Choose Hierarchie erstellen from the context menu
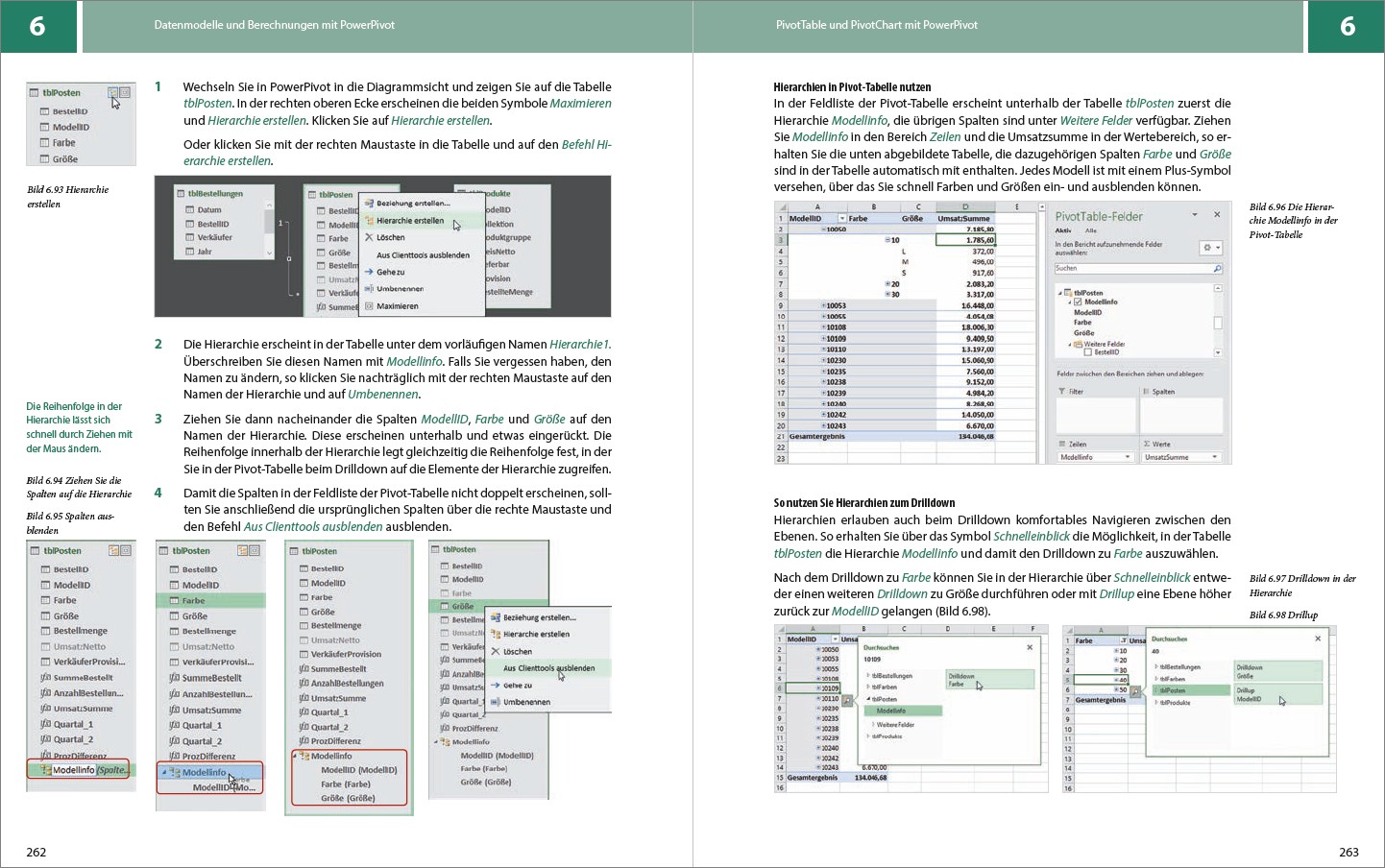This screenshot has height=868, width=1385. [409, 221]
